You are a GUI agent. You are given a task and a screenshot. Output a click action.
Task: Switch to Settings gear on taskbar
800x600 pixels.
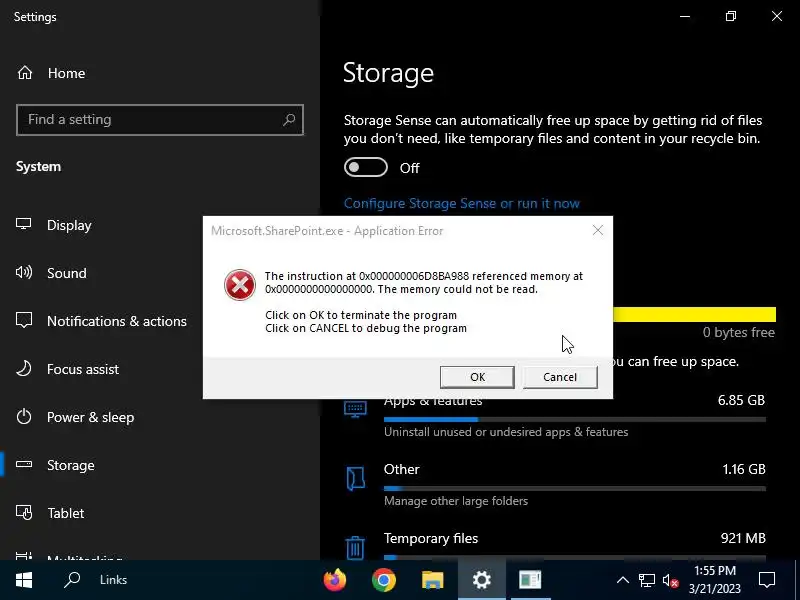[x=482, y=580]
